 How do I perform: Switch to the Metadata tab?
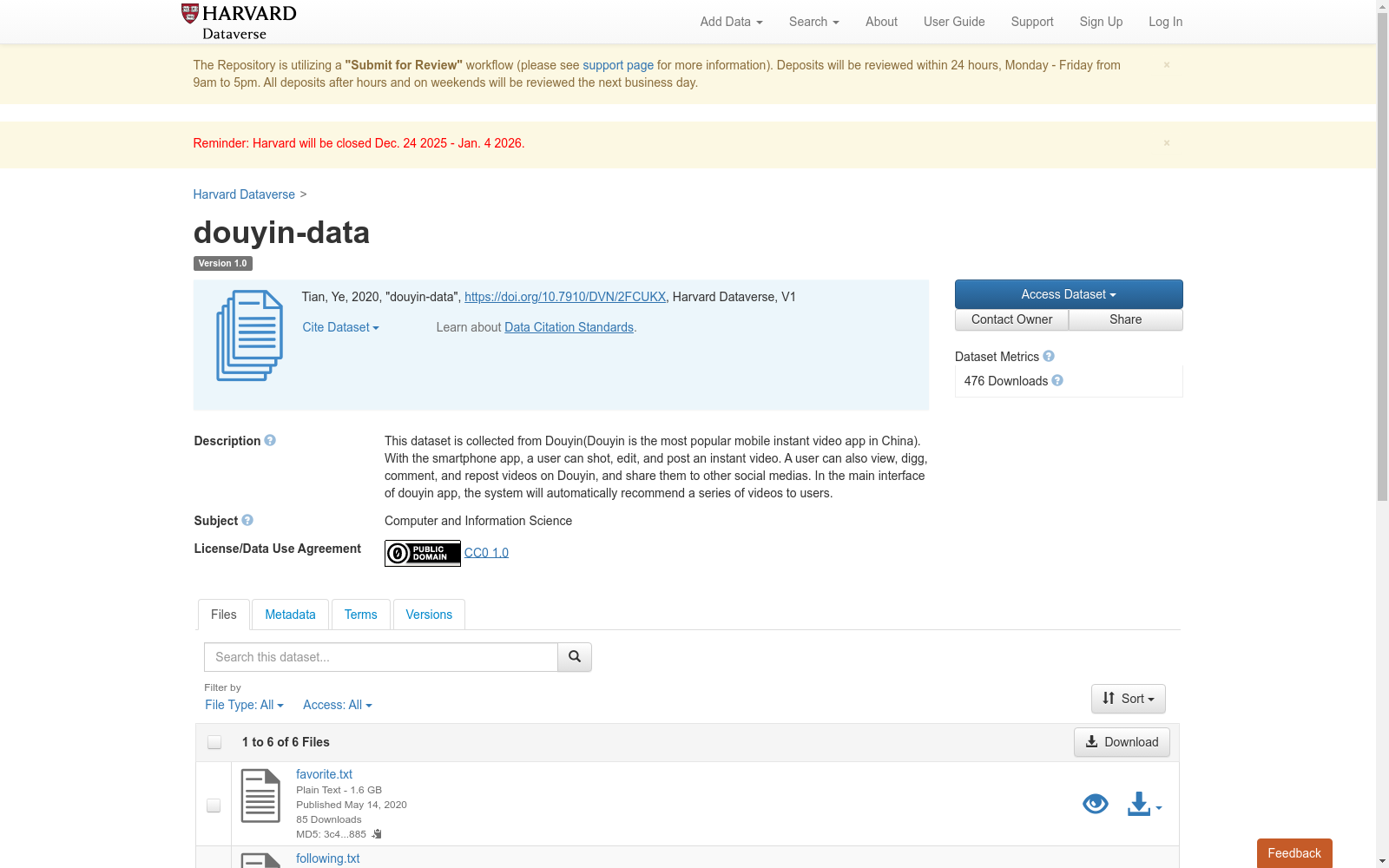point(290,615)
